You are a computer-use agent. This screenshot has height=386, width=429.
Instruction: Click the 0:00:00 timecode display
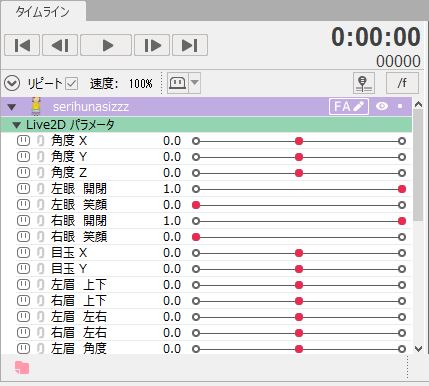[x=376, y=37]
